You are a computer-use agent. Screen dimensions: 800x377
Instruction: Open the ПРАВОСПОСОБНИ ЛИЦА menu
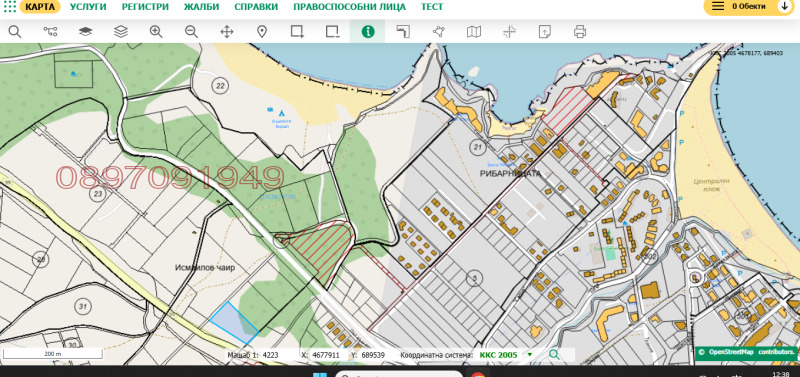point(349,7)
